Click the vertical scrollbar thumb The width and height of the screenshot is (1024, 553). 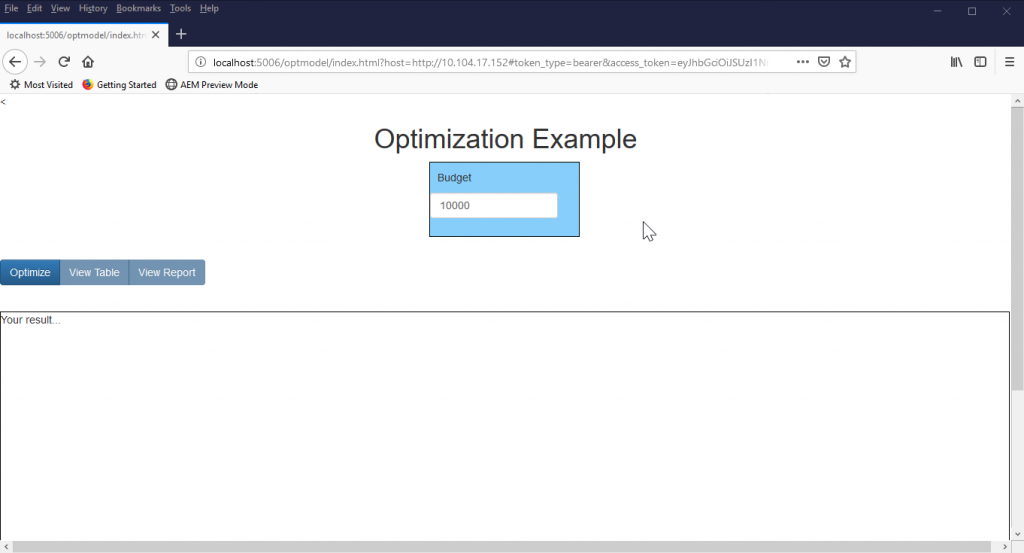point(1017,250)
